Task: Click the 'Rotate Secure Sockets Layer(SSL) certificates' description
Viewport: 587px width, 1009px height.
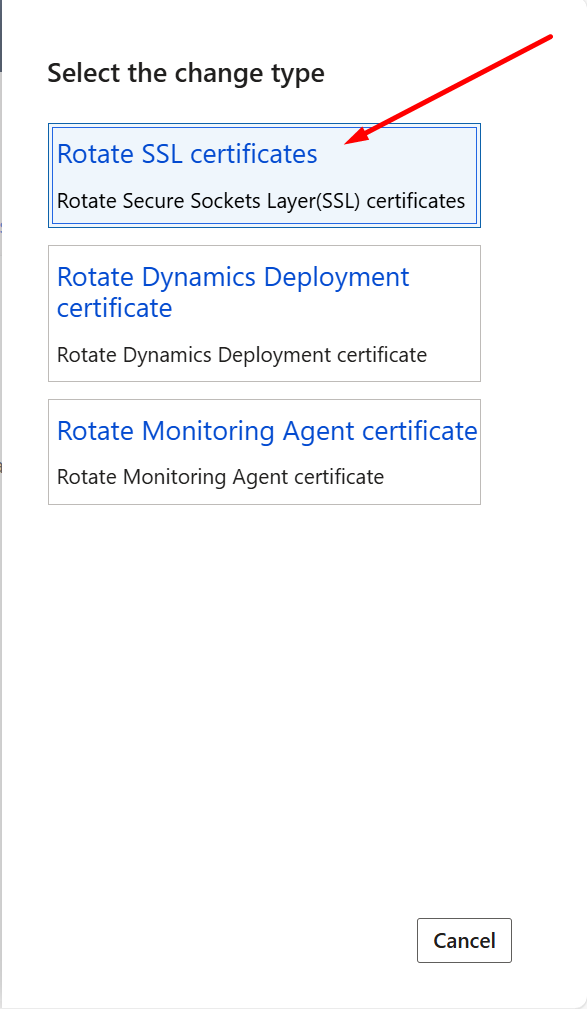Action: [261, 201]
